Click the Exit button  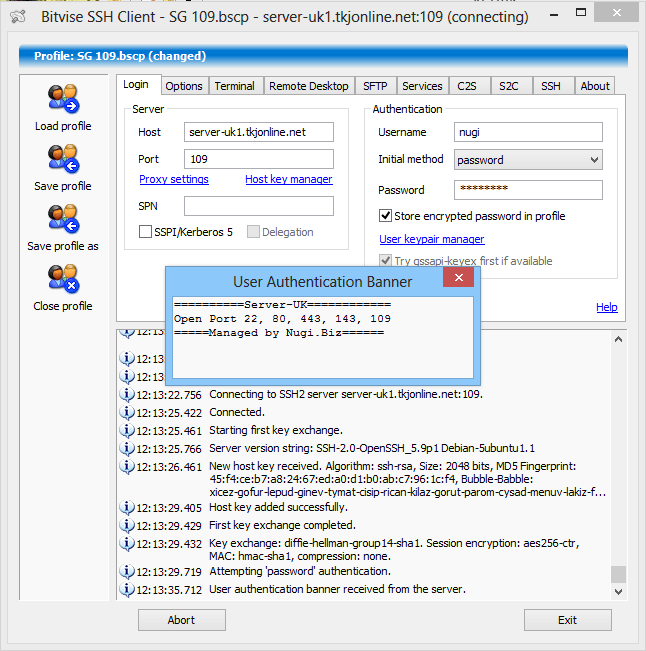coord(568,620)
